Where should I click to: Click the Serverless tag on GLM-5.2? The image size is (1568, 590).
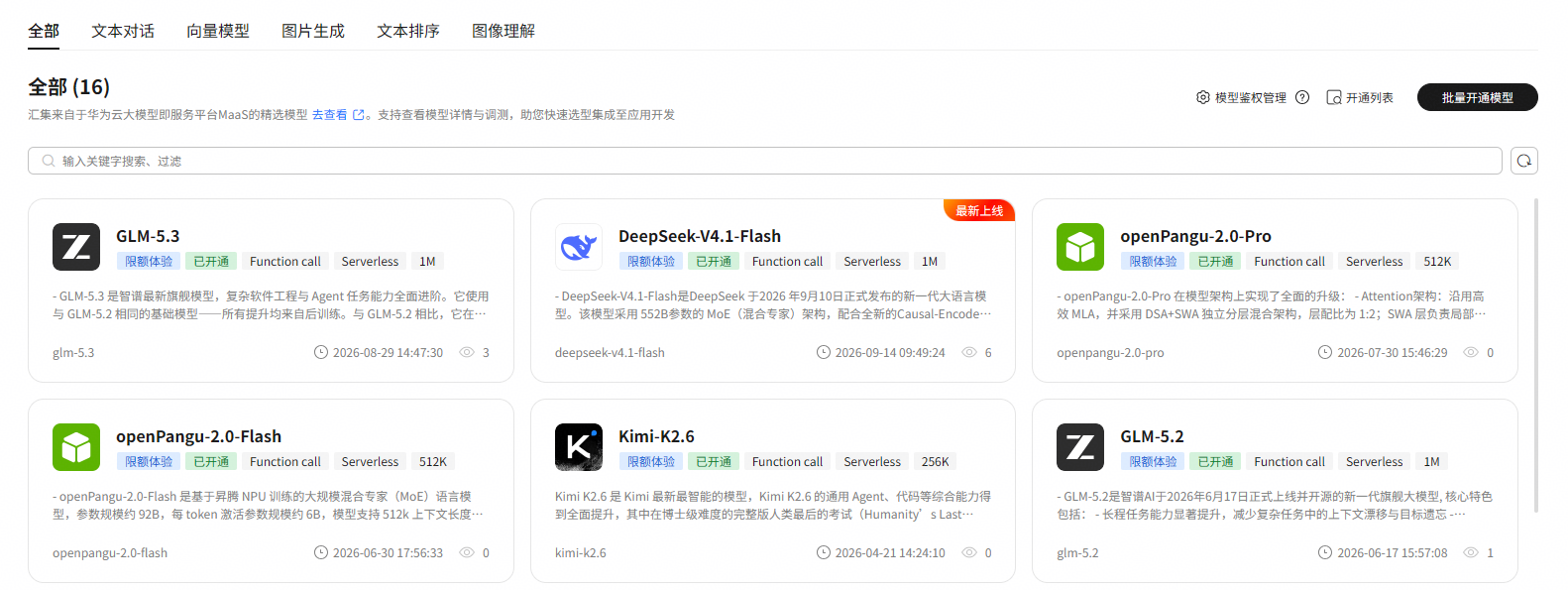[1375, 462]
